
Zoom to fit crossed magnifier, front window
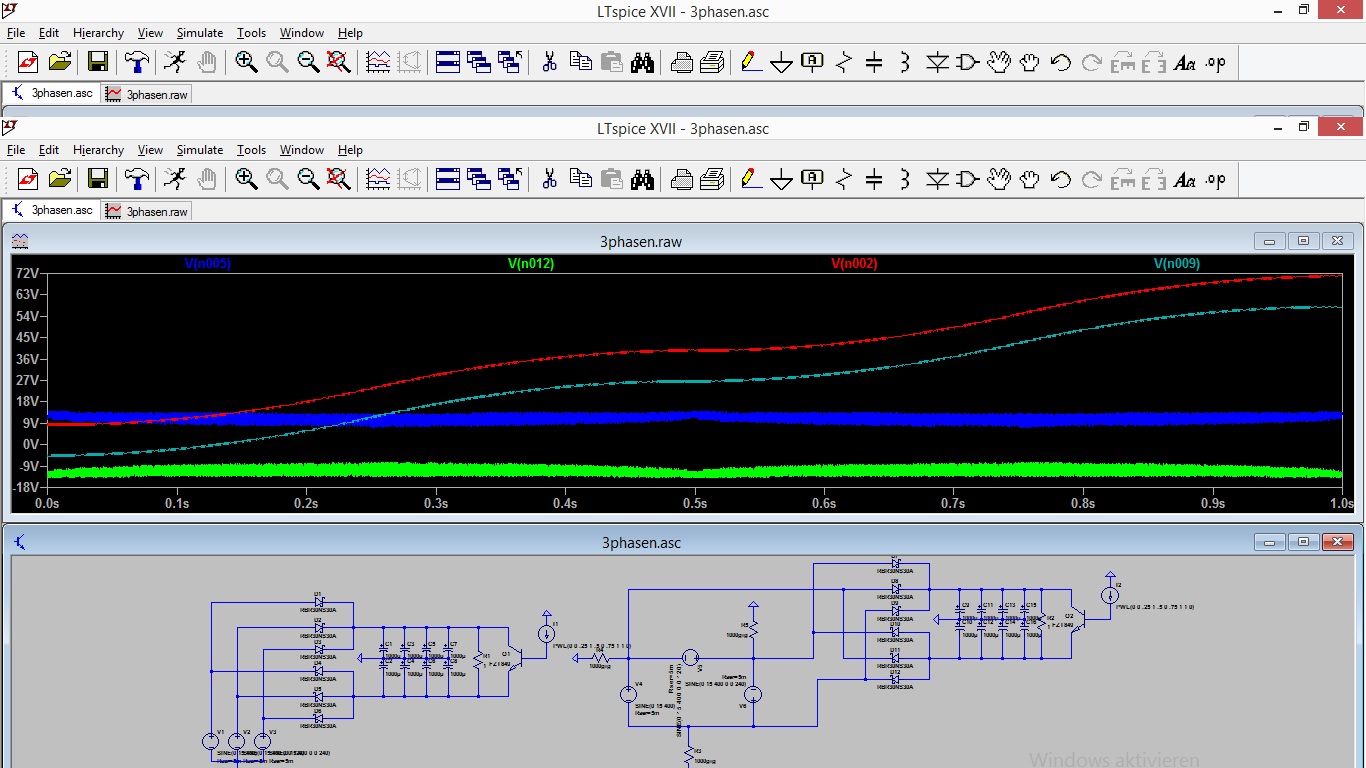click(338, 180)
